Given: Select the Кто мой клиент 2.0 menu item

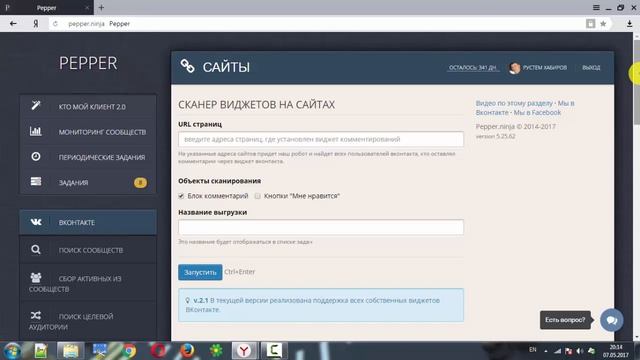Looking at the screenshot, I should coord(88,107).
